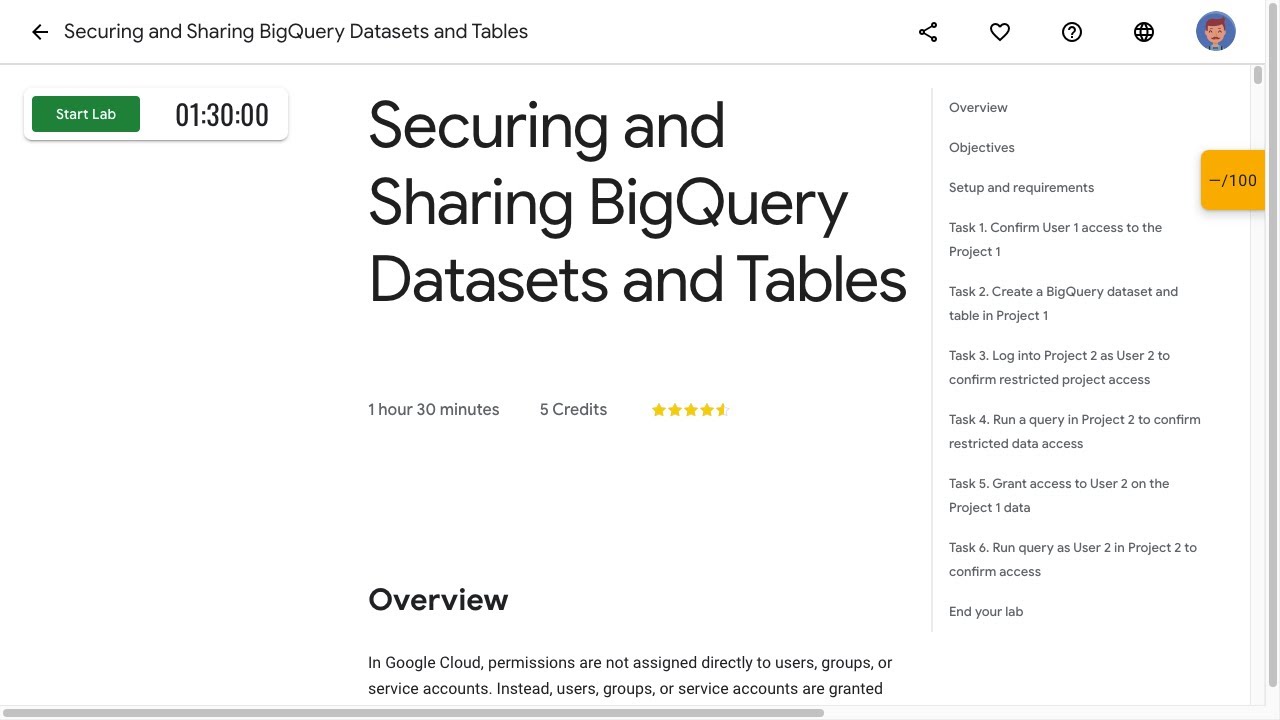Open Task 4 Run a query link
Viewport: 1280px width, 720px height.
tap(1074, 431)
